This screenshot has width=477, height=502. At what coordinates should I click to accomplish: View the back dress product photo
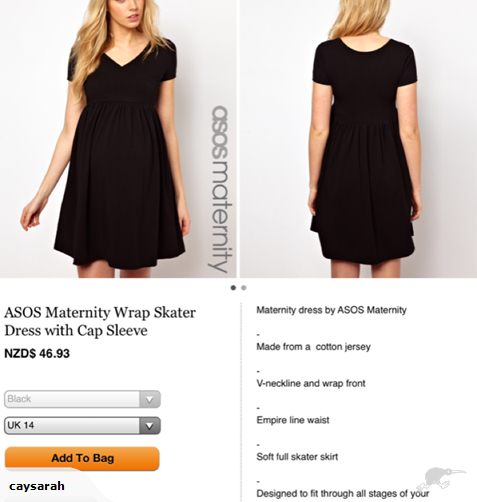[x=358, y=139]
